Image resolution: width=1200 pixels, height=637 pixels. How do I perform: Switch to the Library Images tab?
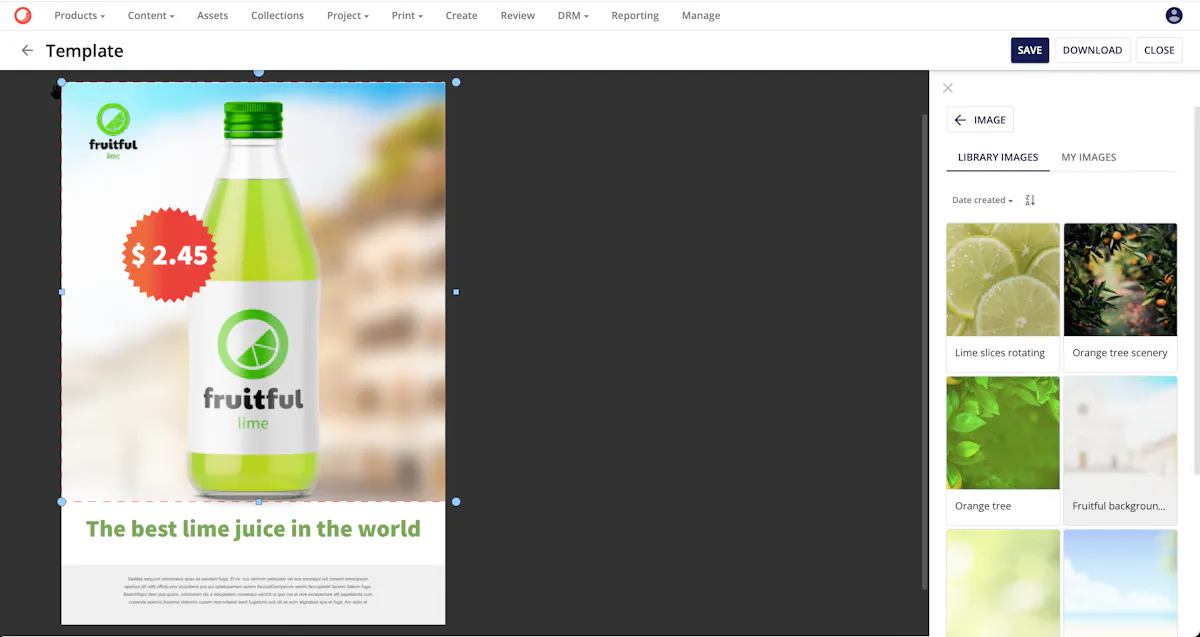998,157
